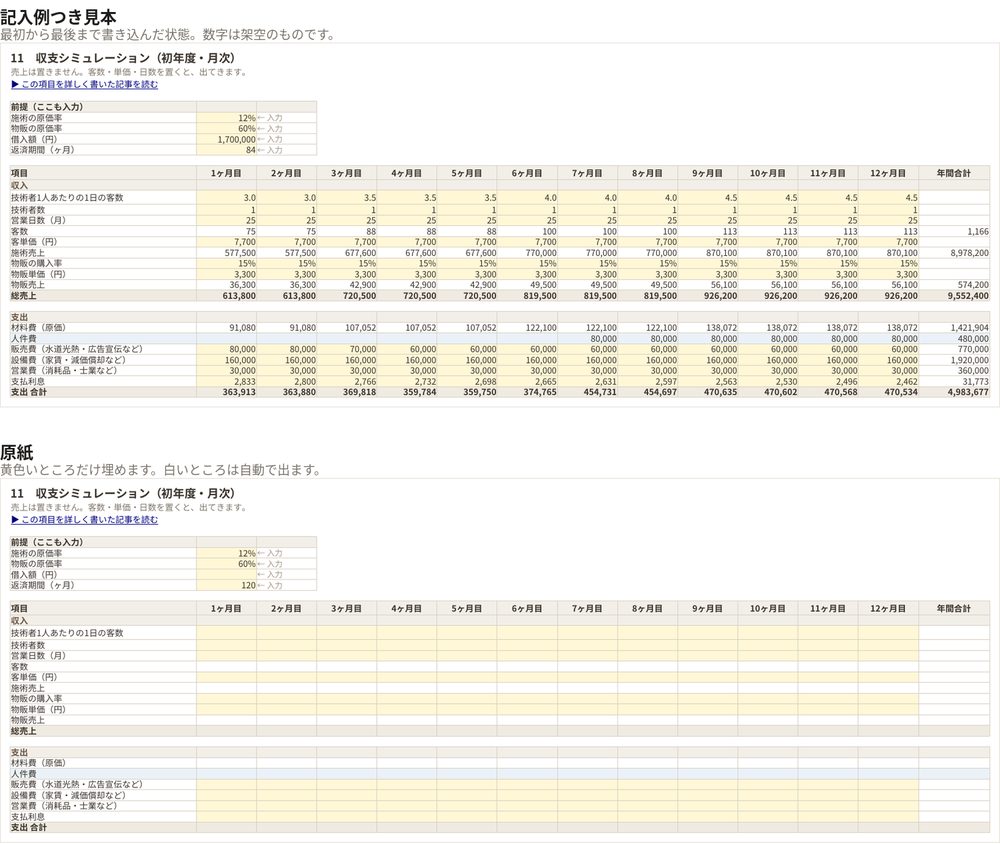Select the repayment period value 120 in the blank sheet
This screenshot has width=1000, height=844.
pyautogui.click(x=226, y=585)
